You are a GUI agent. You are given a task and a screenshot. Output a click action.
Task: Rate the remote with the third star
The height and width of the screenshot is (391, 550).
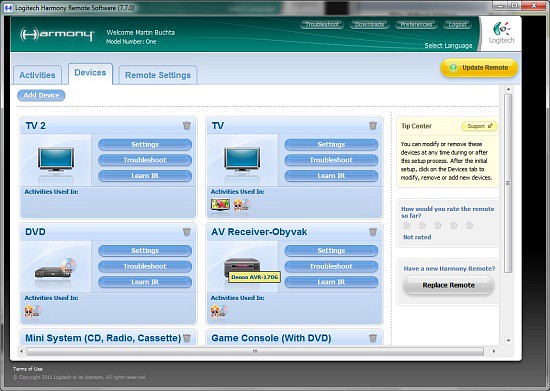pos(438,225)
